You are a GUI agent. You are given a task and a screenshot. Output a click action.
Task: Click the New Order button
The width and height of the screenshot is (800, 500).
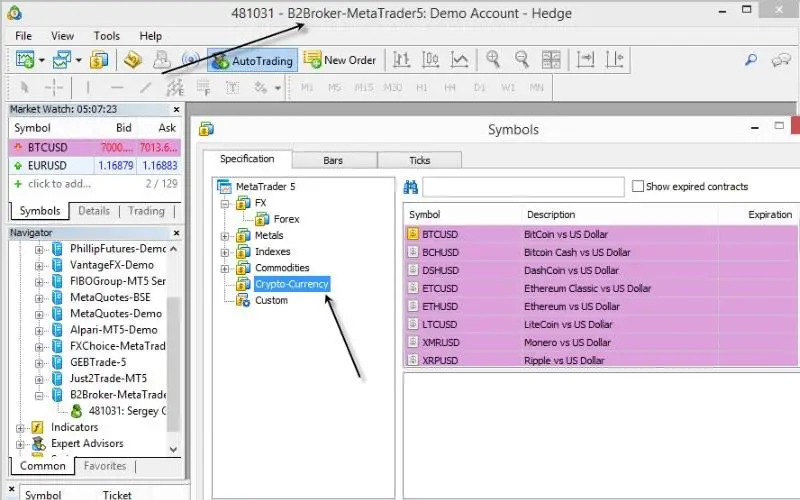click(x=340, y=60)
